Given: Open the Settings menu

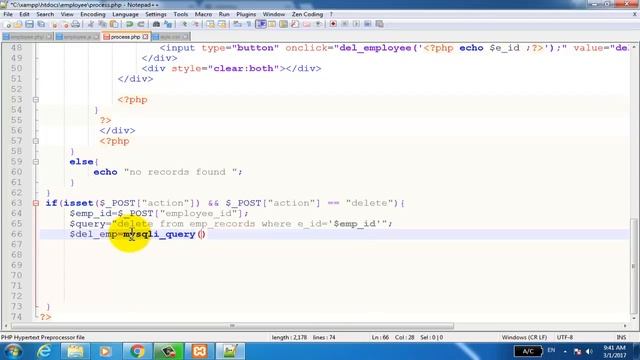Looking at the screenshot, I should pyautogui.click(x=156, y=14).
